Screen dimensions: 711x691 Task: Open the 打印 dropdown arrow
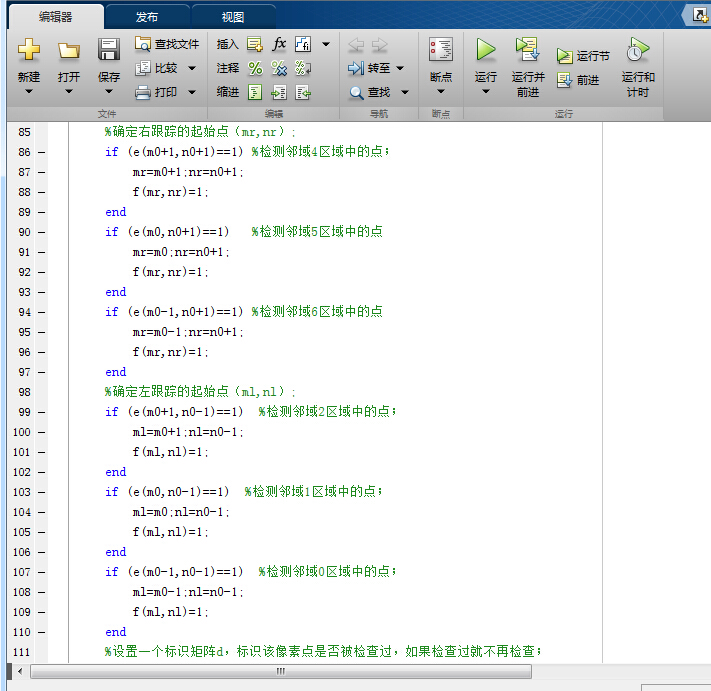pyautogui.click(x=192, y=92)
